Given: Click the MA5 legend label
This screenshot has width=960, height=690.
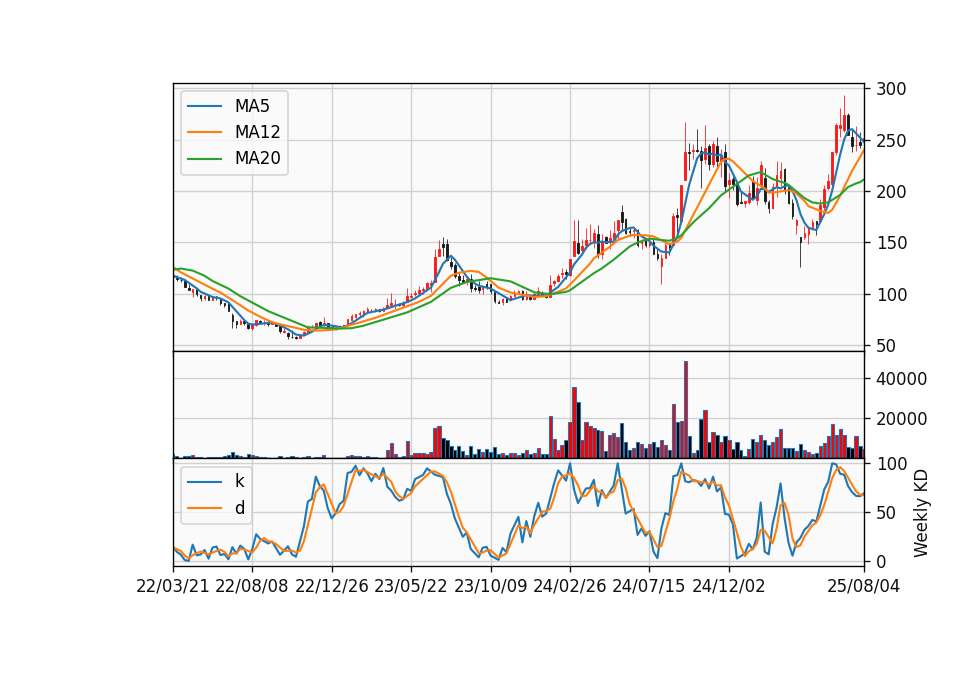Looking at the screenshot, I should coord(252,106).
